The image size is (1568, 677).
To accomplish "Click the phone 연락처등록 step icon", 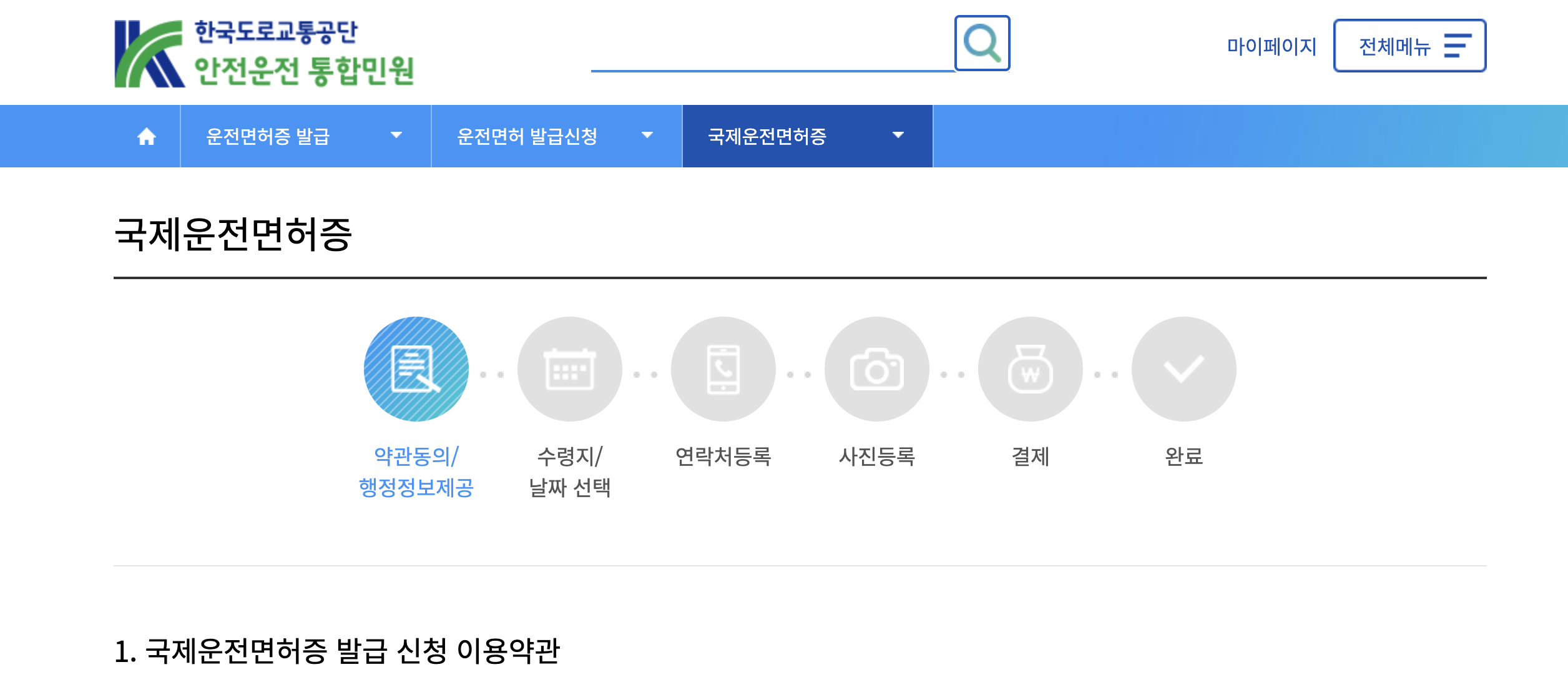I will (x=723, y=369).
